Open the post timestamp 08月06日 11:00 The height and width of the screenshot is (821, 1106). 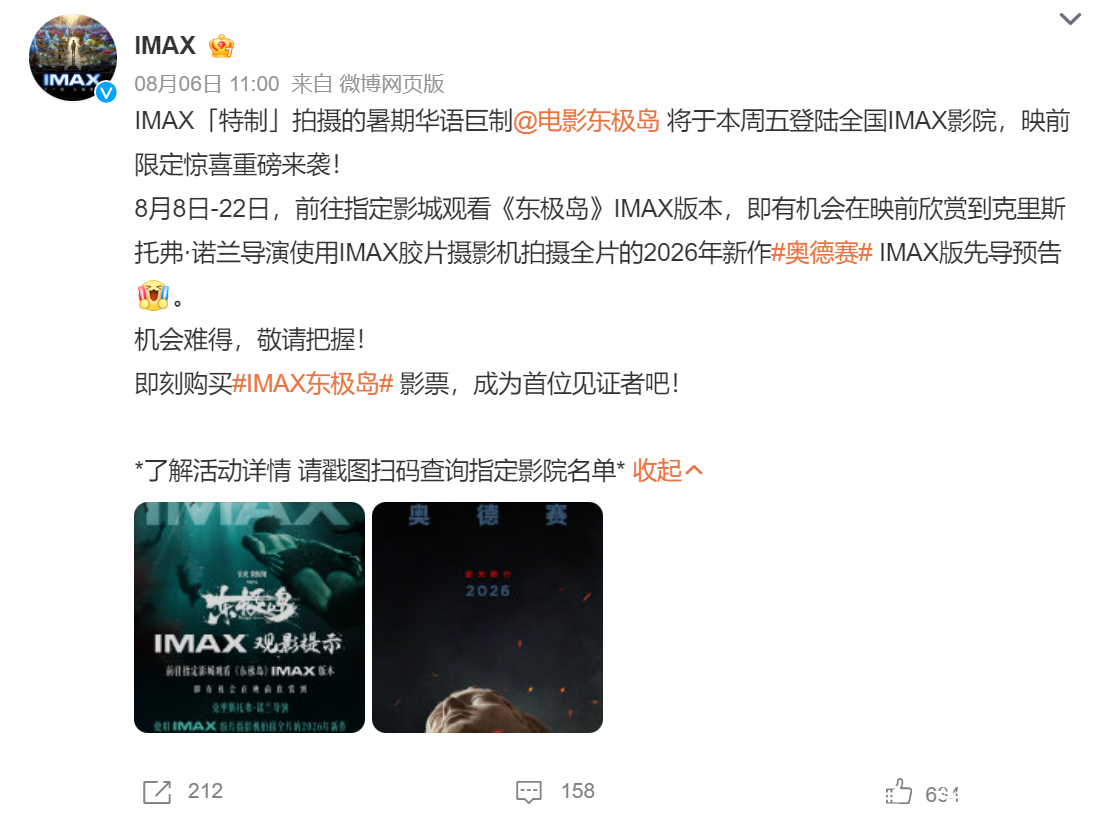point(207,84)
